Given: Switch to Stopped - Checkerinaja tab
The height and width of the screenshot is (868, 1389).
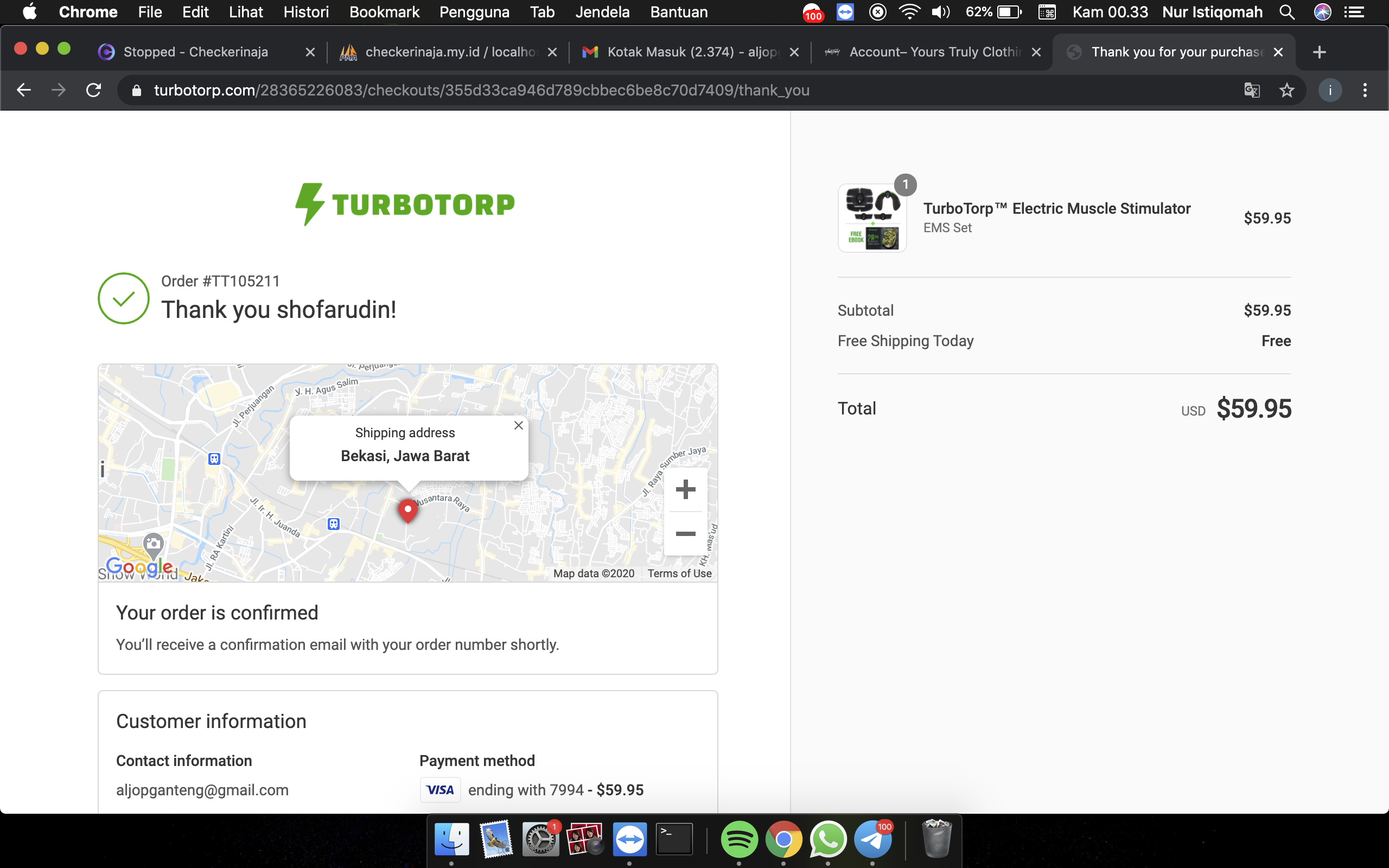Looking at the screenshot, I should (195, 52).
